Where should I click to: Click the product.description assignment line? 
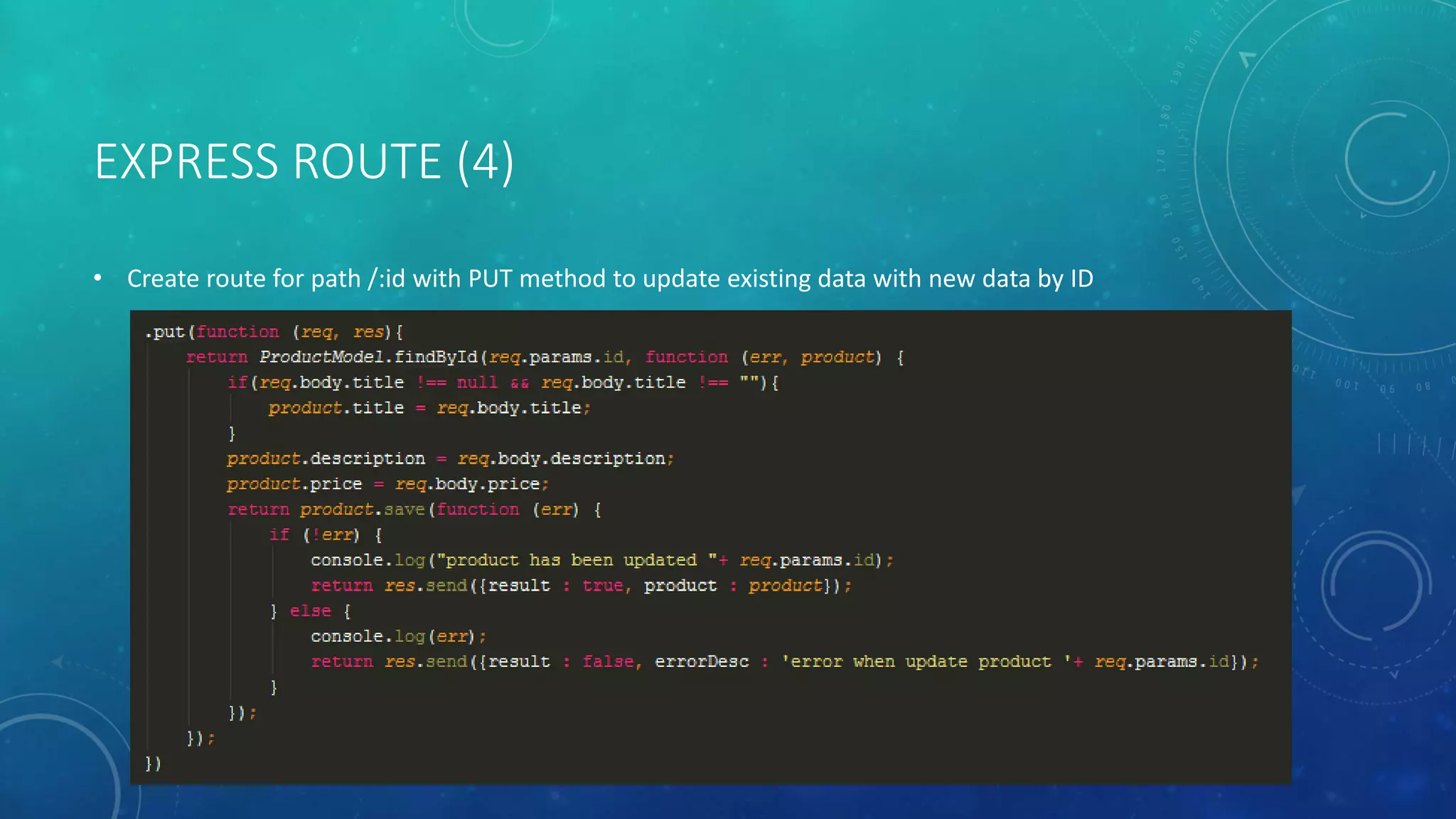click(x=449, y=459)
